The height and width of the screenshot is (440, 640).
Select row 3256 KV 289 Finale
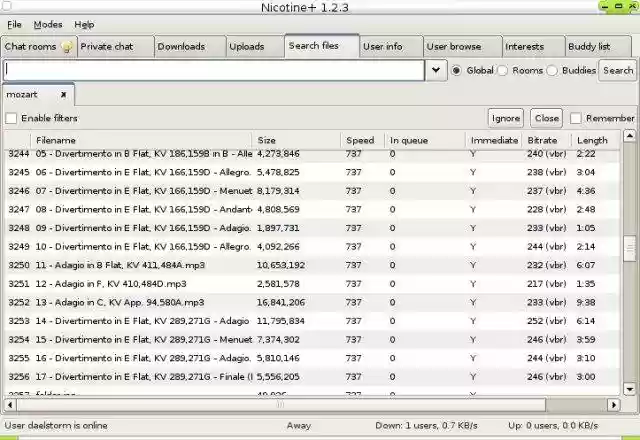point(312,377)
